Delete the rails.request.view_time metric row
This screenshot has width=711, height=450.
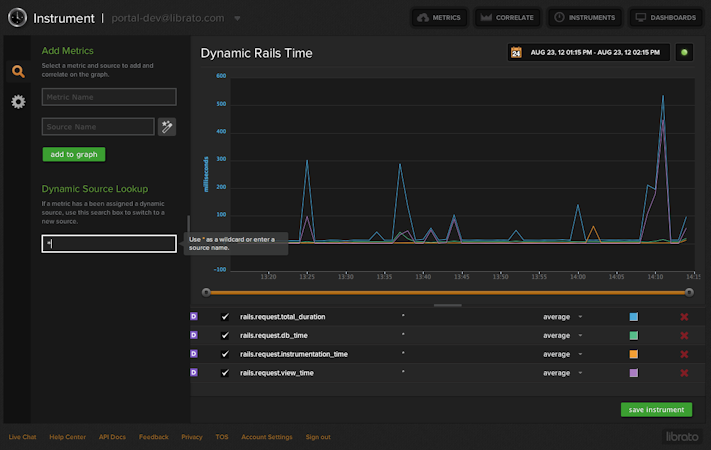(x=684, y=373)
